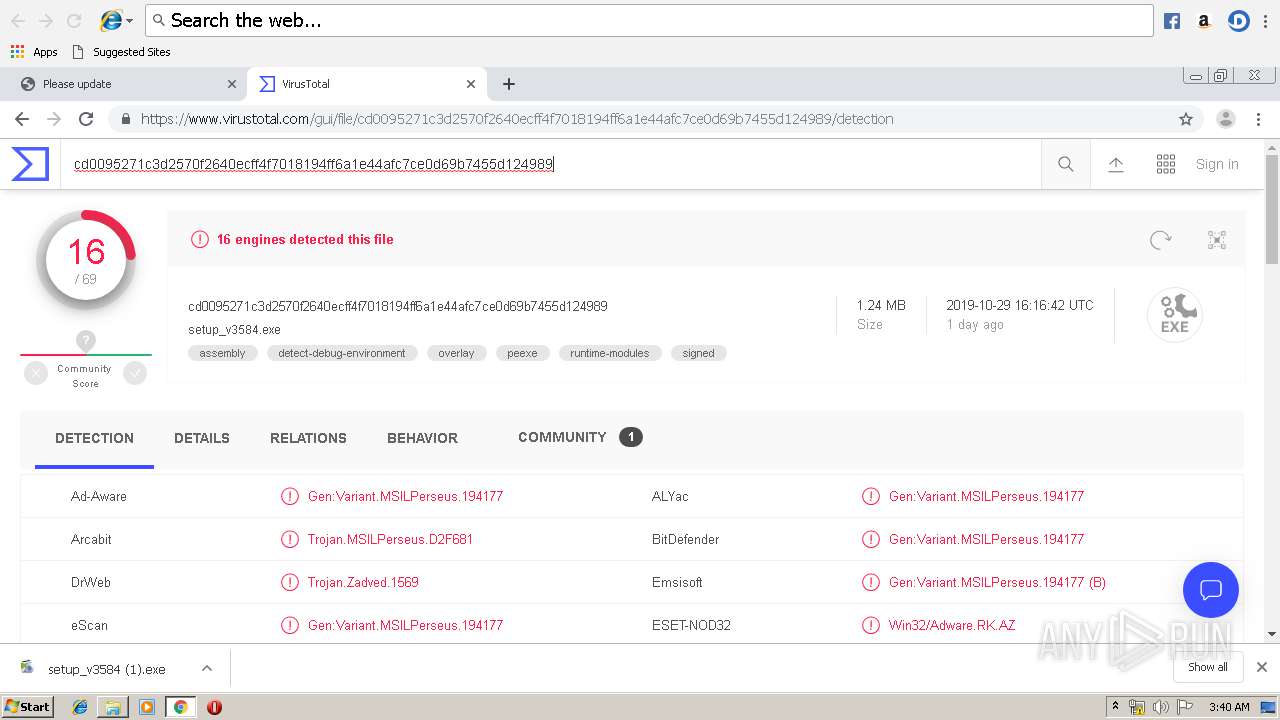
Task: Open Chrome from the taskbar
Action: 180,707
